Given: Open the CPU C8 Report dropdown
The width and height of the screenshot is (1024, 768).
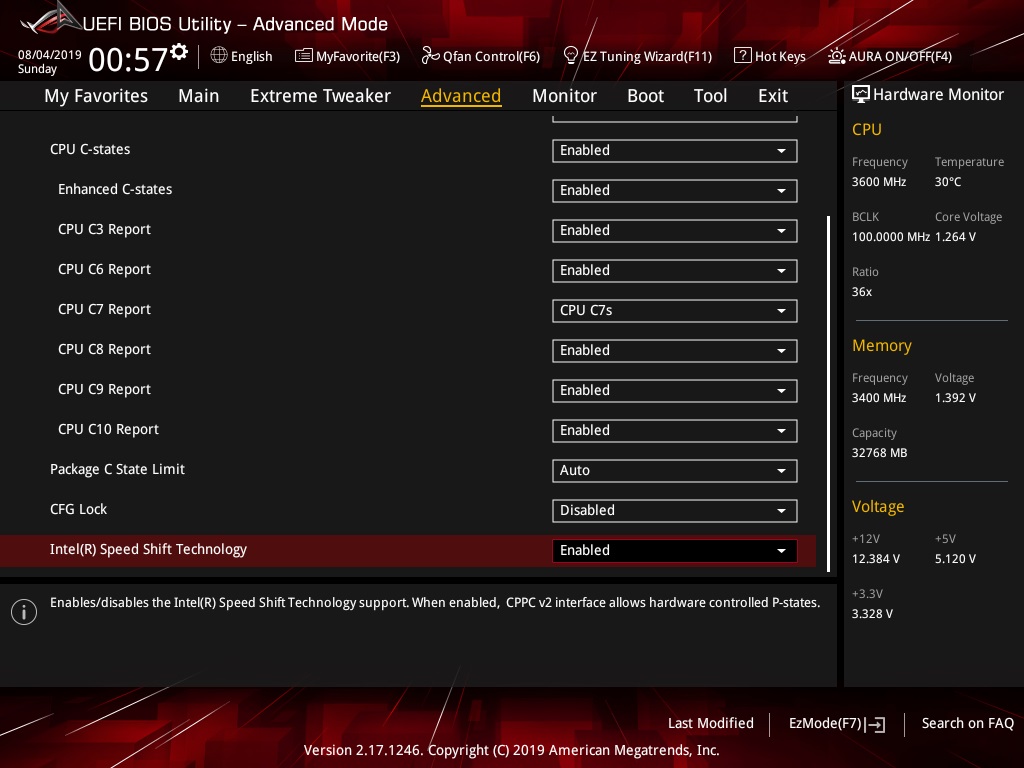Looking at the screenshot, I should click(675, 351).
